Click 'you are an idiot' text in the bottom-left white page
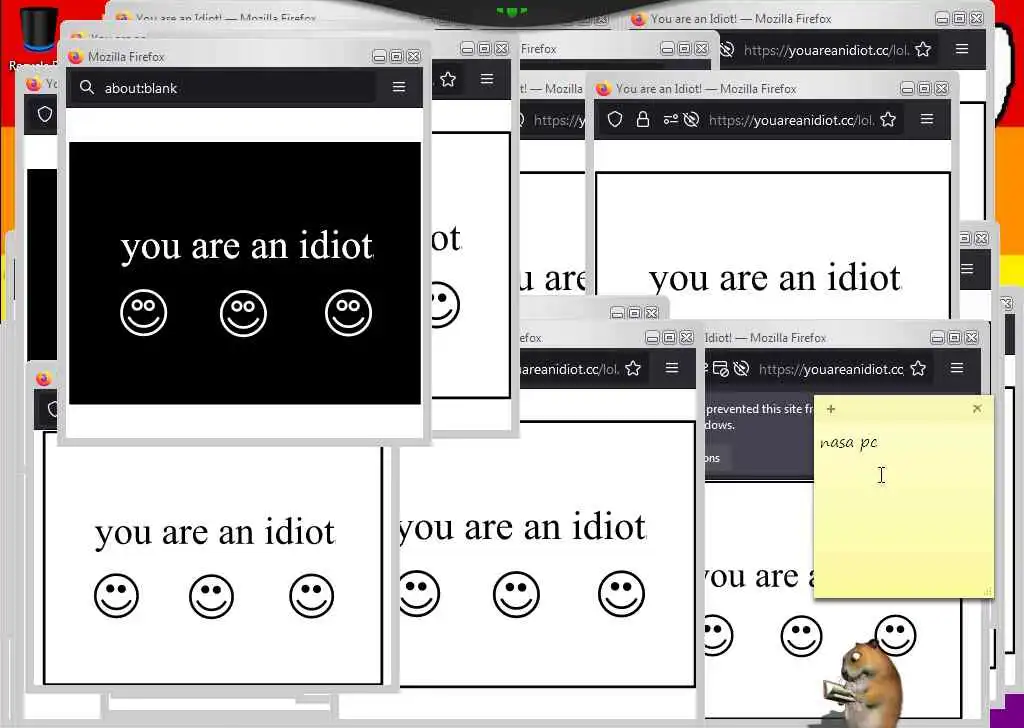This screenshot has height=728, width=1024. pos(216,533)
